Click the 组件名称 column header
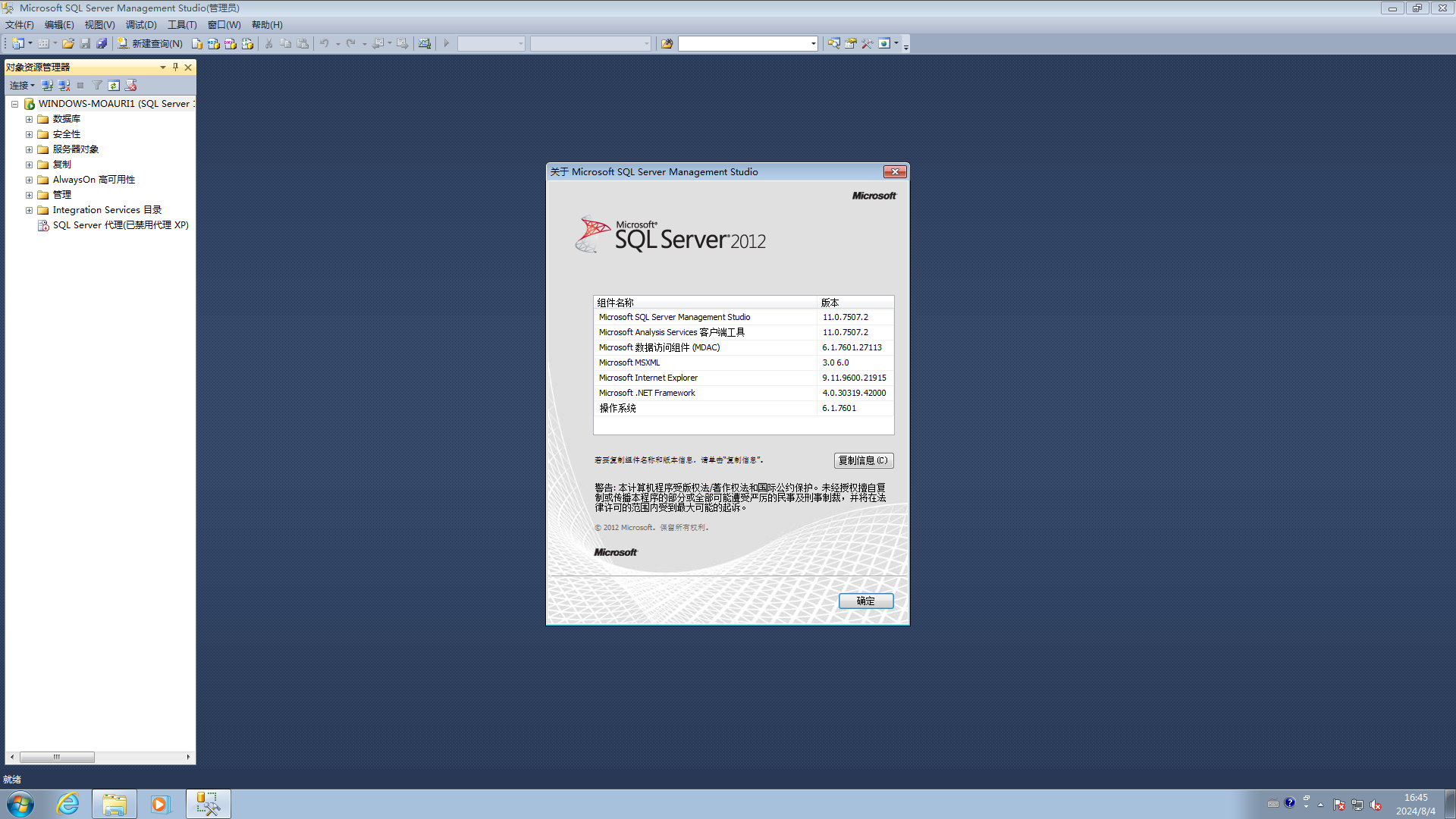 tap(705, 303)
